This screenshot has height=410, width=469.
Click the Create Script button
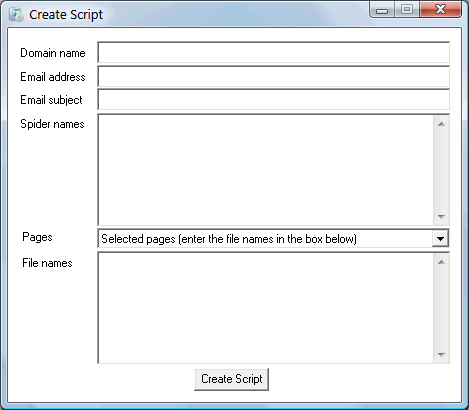[232, 379]
